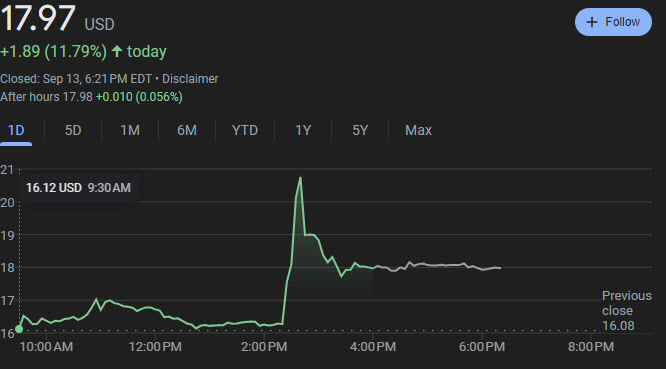
Task: Select the 1D time range tab
Action: point(16,130)
